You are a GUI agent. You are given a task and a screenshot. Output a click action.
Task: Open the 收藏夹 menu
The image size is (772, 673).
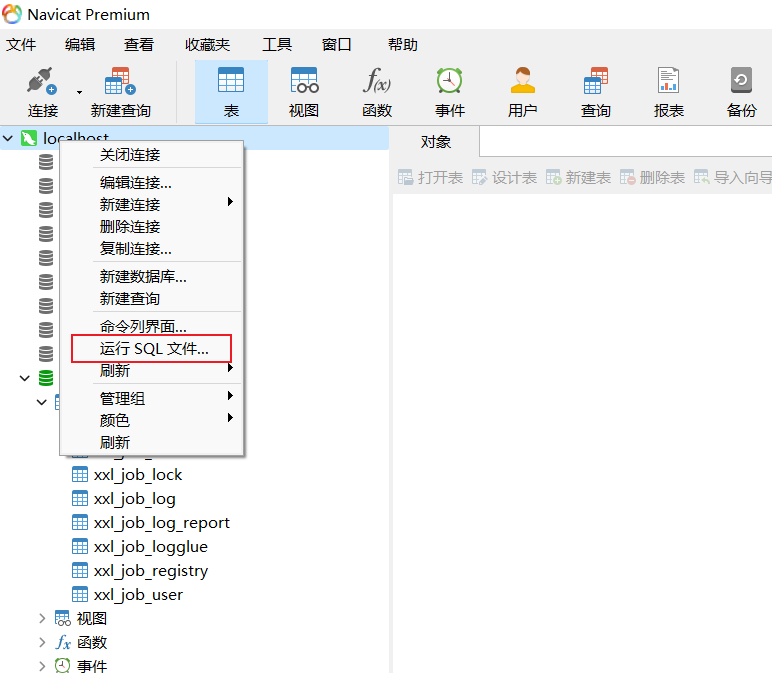coord(207,45)
